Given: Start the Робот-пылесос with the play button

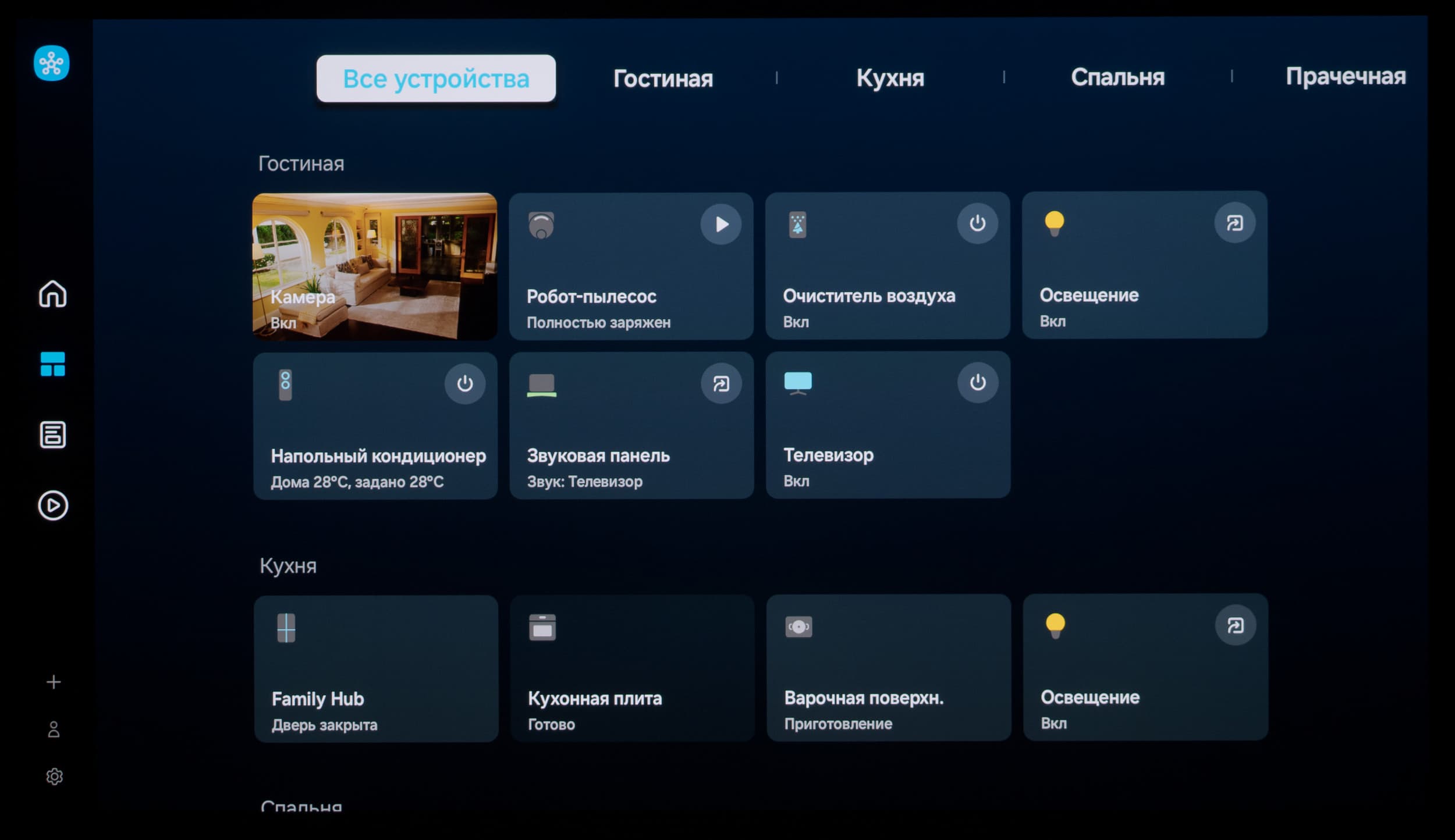Looking at the screenshot, I should pyautogui.click(x=721, y=224).
